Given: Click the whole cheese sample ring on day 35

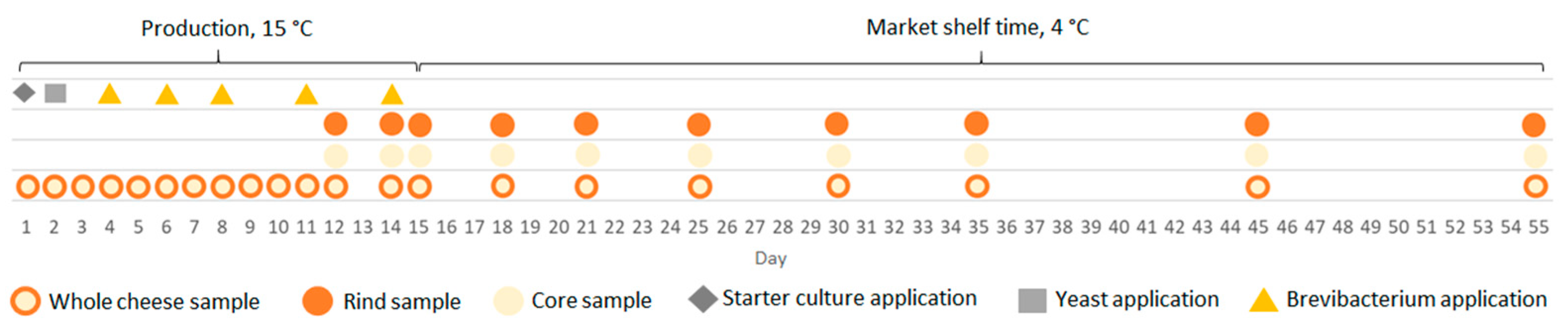Looking at the screenshot, I should pyautogui.click(x=977, y=186).
